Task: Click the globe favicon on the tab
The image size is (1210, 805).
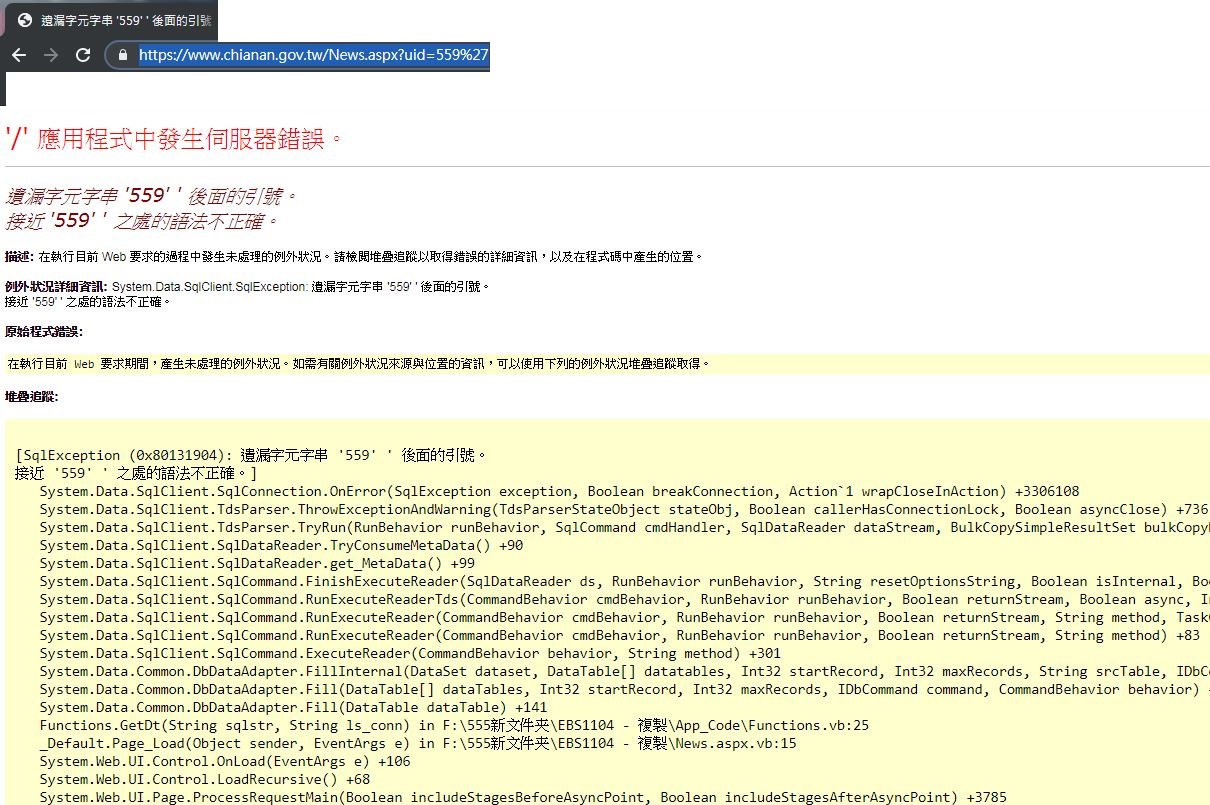Action: click(x=25, y=20)
